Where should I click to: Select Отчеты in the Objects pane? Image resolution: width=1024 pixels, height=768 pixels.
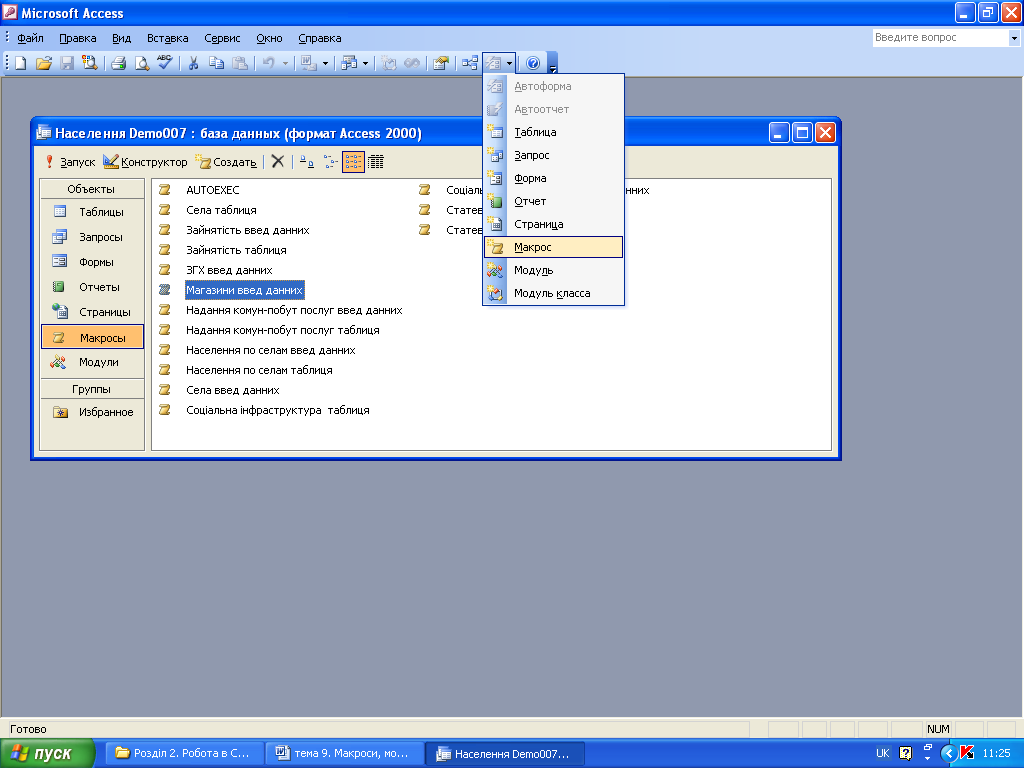click(x=92, y=287)
